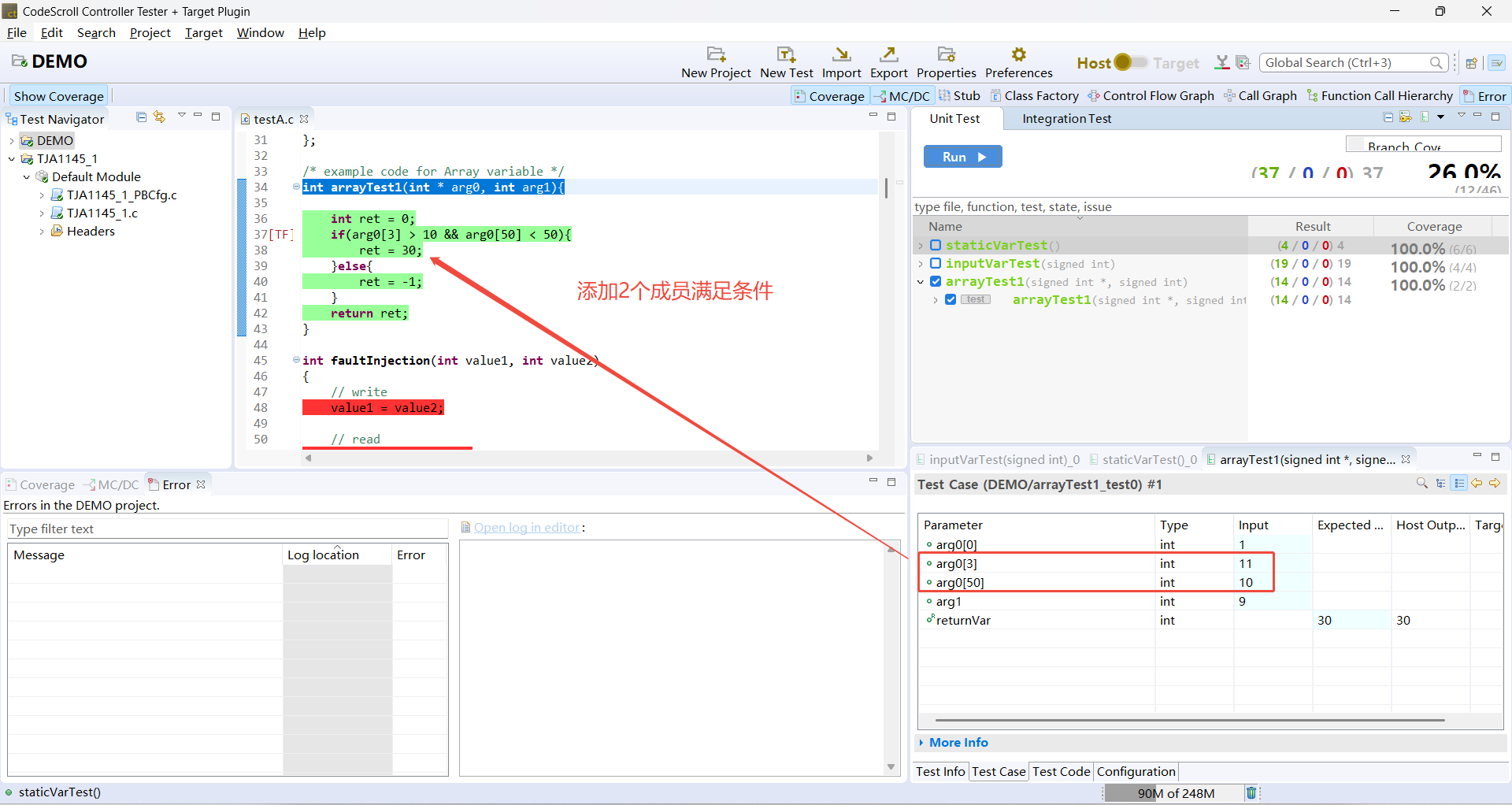Click the Open Perspective icon
1512x805 pixels.
click(1471, 63)
